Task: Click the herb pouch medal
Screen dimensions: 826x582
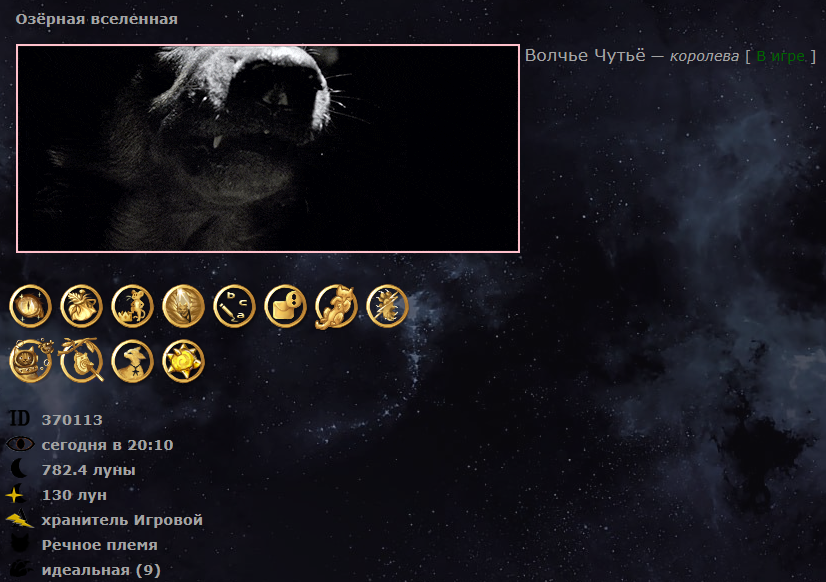Action: coord(81,306)
